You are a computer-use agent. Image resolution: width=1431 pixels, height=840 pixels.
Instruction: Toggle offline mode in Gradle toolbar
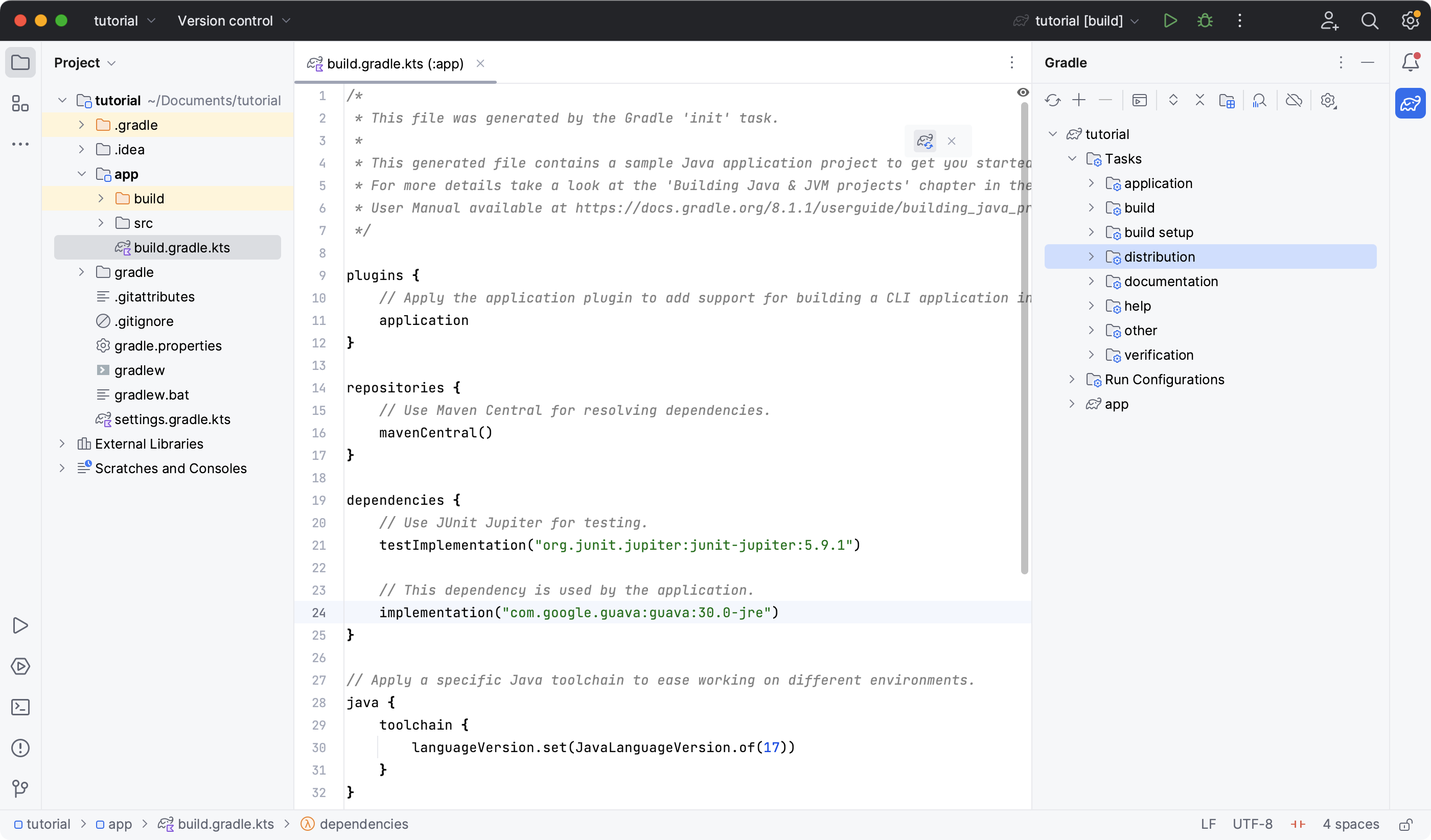[1294, 101]
